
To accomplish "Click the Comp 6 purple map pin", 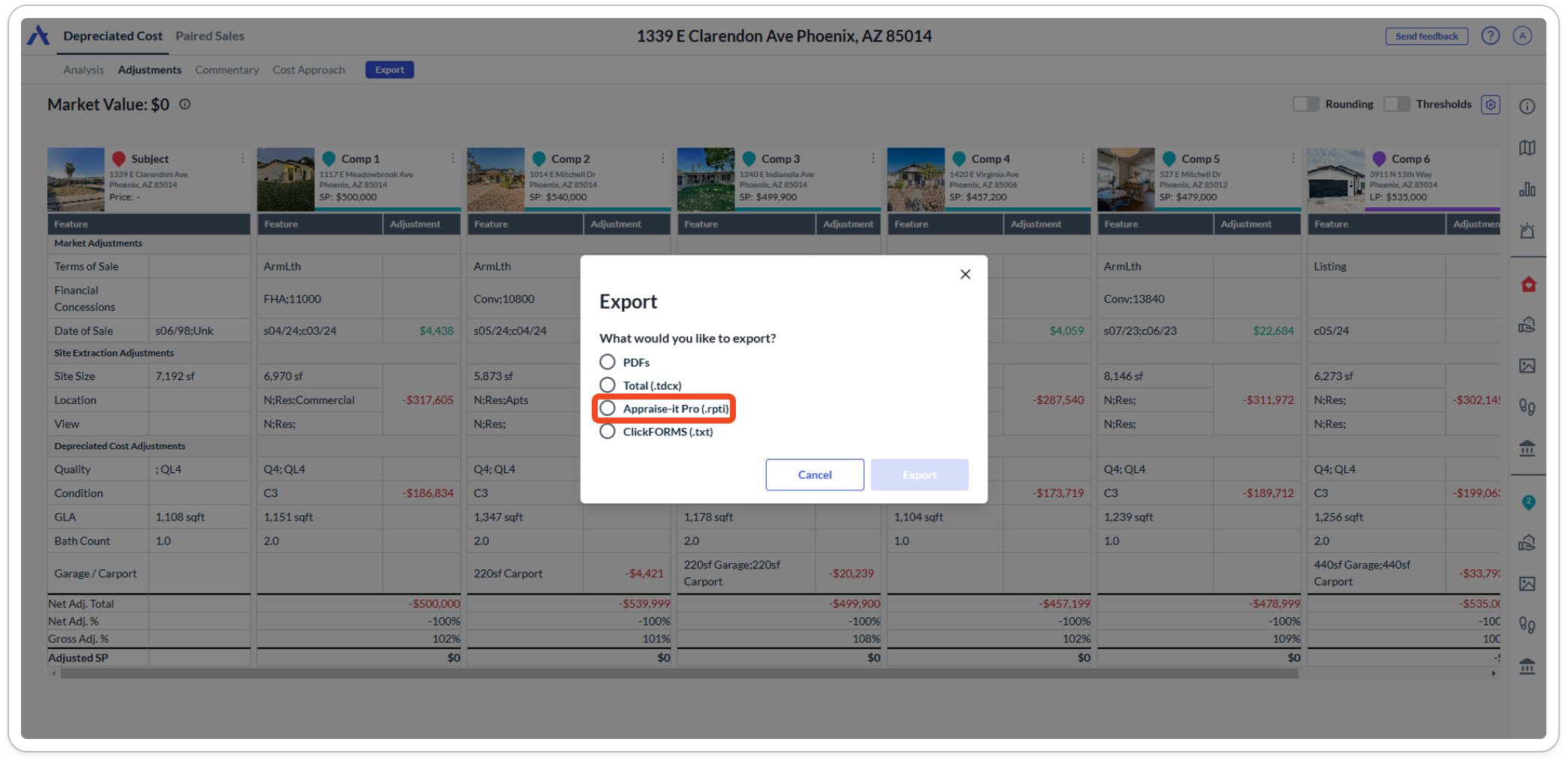I will click(1379, 158).
